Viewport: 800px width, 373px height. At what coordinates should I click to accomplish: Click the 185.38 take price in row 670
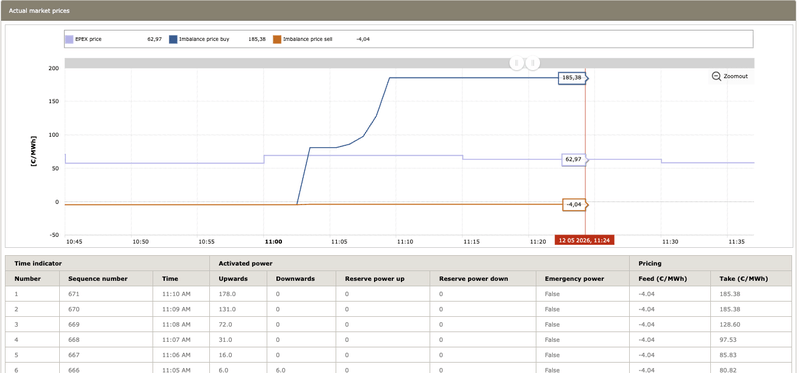pyautogui.click(x=752, y=309)
